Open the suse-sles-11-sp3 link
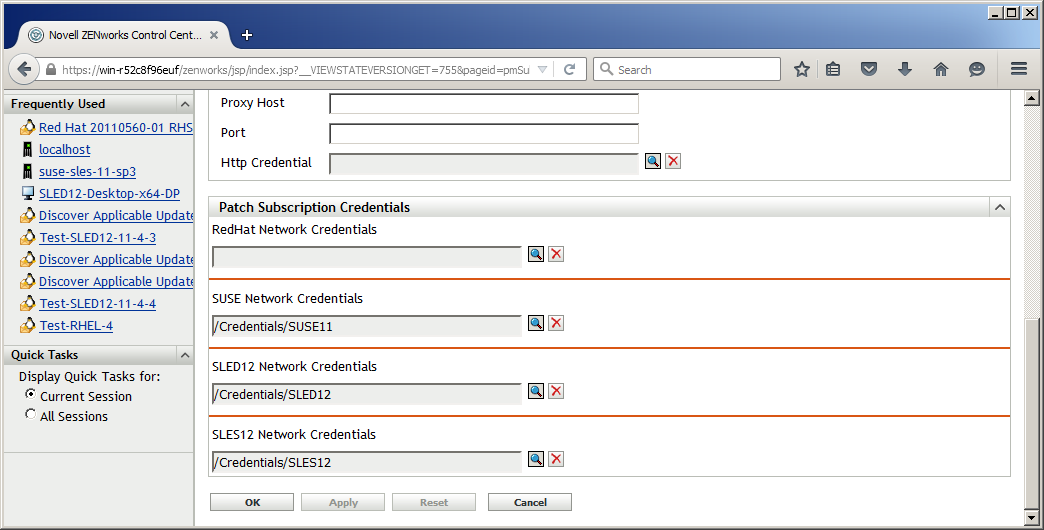The height and width of the screenshot is (530, 1044). [x=87, y=171]
